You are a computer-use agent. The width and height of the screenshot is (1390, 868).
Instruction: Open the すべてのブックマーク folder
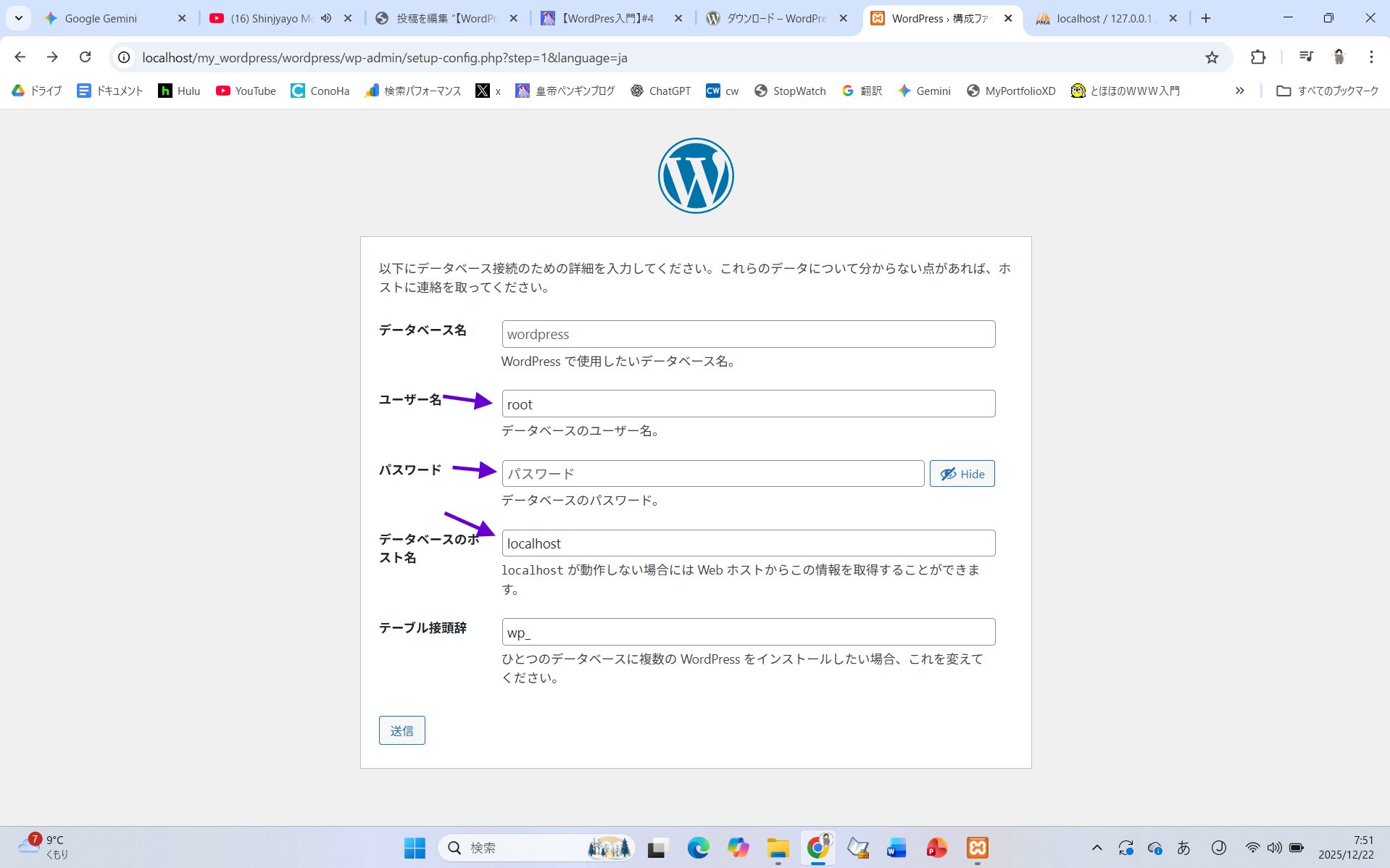pyautogui.click(x=1327, y=91)
